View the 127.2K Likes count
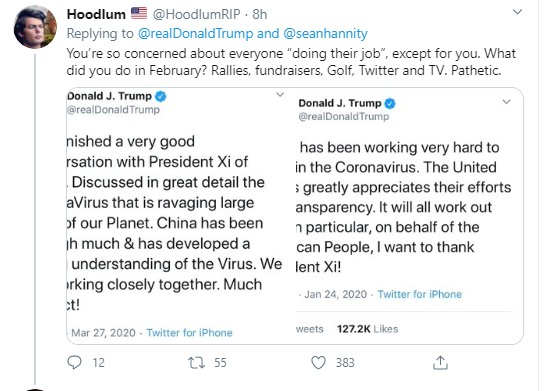The height and width of the screenshot is (391, 545). tap(367, 329)
